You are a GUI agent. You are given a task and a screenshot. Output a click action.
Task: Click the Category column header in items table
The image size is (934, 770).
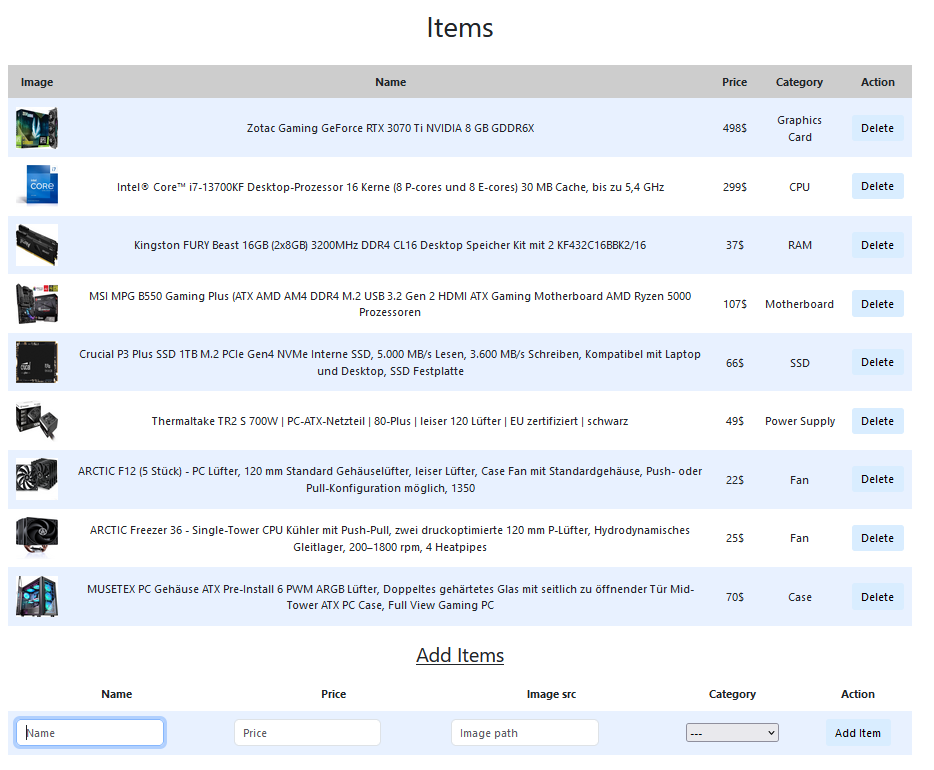(799, 82)
